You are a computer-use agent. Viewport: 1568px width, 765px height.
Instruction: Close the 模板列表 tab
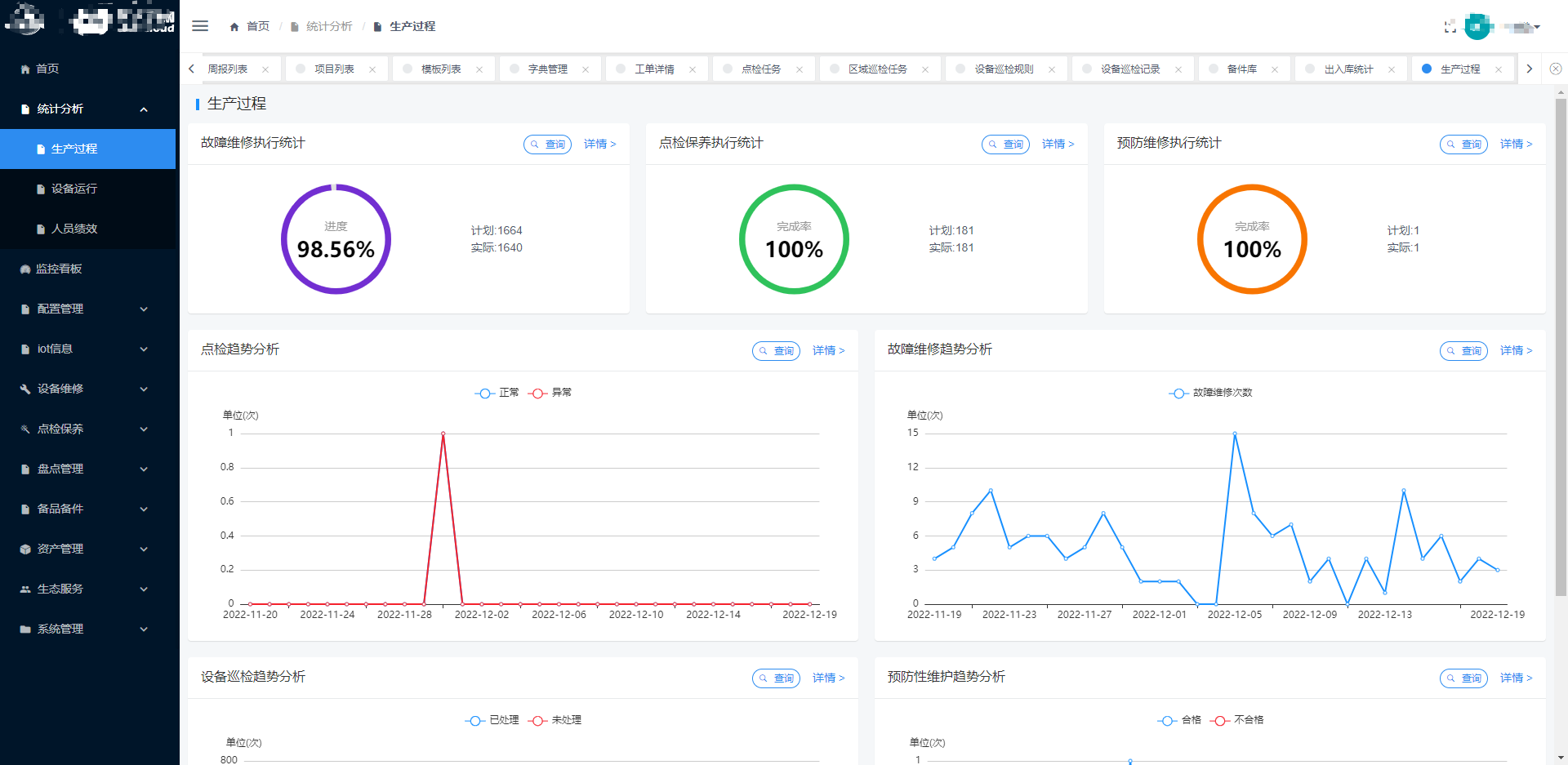click(x=479, y=69)
